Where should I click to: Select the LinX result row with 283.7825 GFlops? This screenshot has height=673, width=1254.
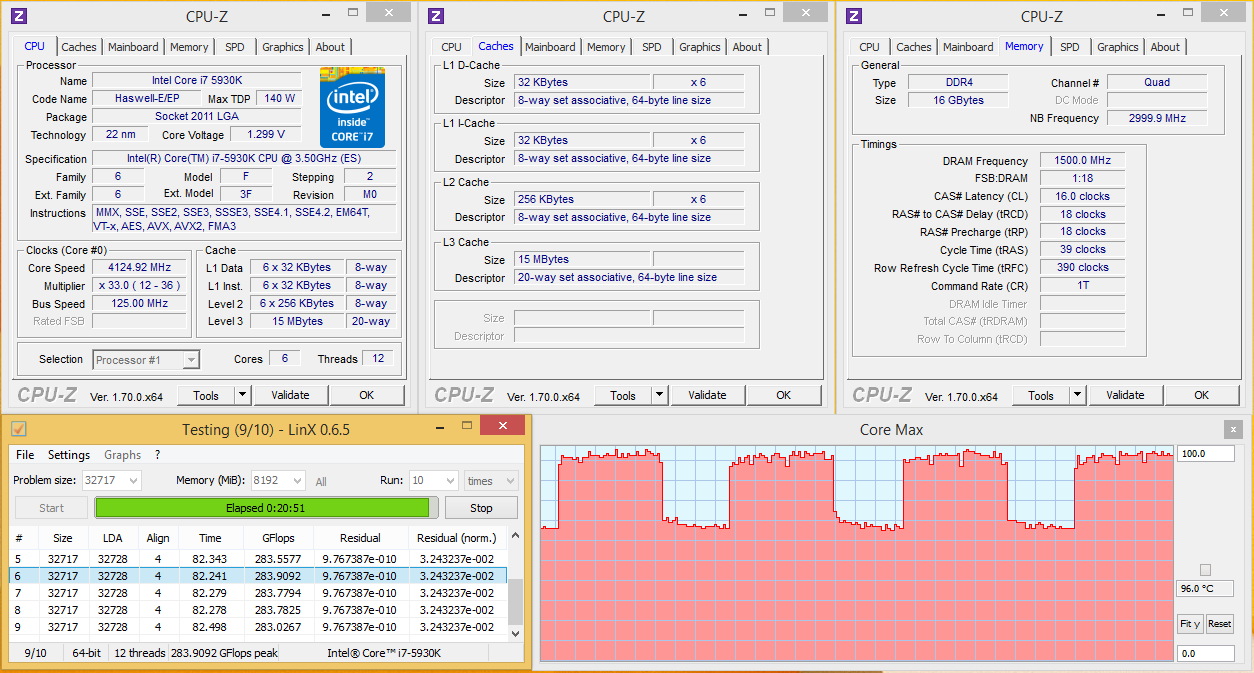point(258,610)
